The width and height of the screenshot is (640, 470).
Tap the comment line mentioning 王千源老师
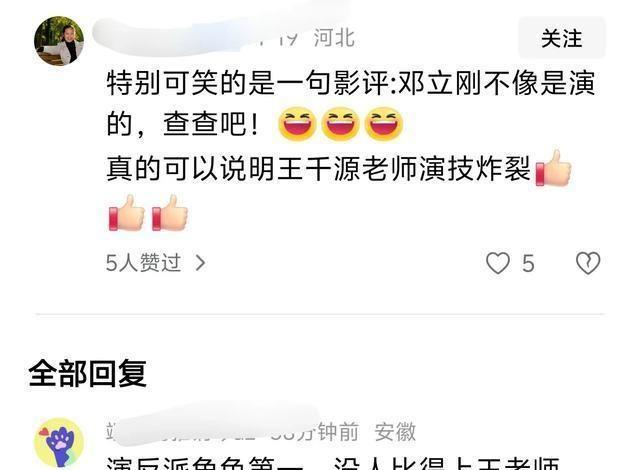coord(318,168)
